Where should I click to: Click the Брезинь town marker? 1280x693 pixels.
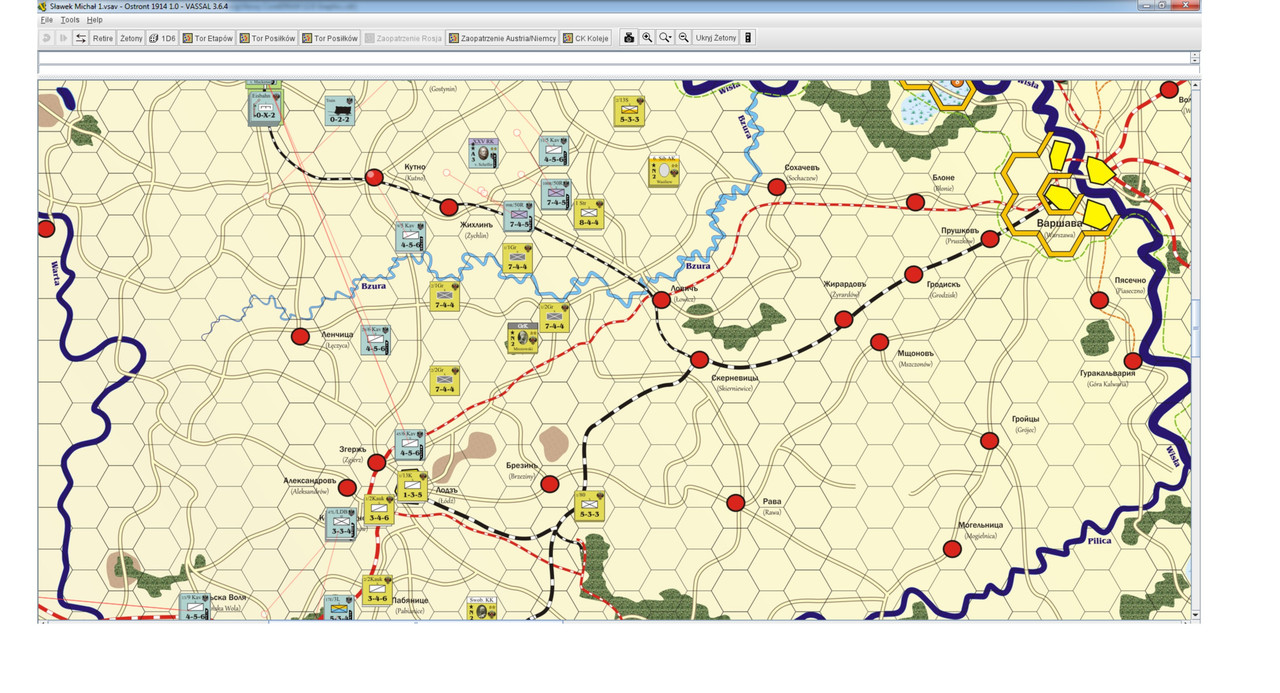click(x=549, y=485)
